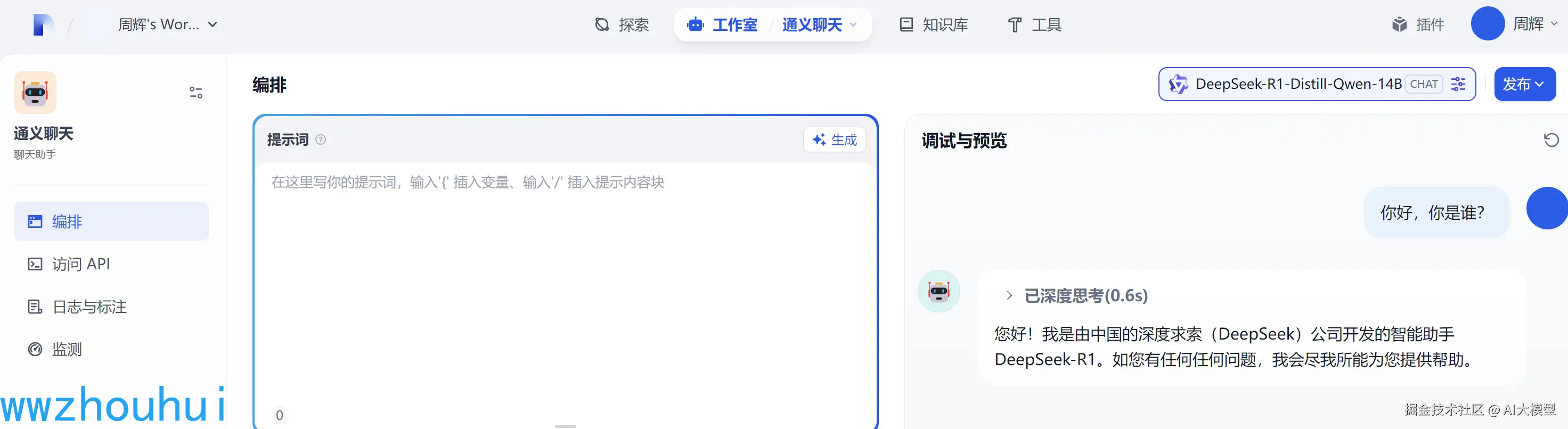The height and width of the screenshot is (429, 1568).
Task: Click the 知识库 book icon
Action: (x=907, y=25)
